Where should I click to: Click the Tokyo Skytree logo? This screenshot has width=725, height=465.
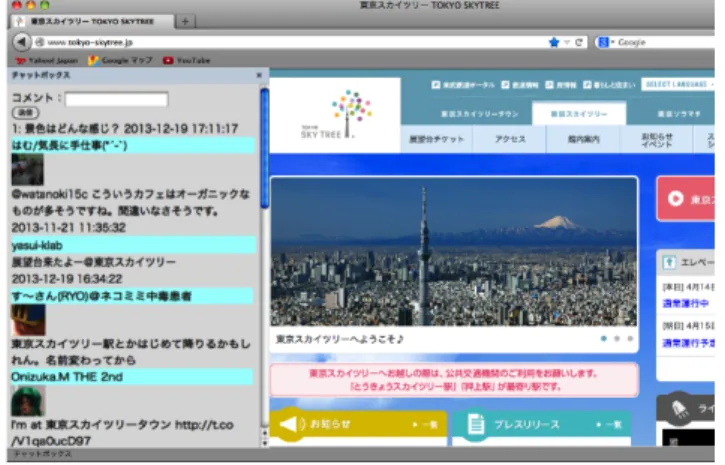(336, 115)
